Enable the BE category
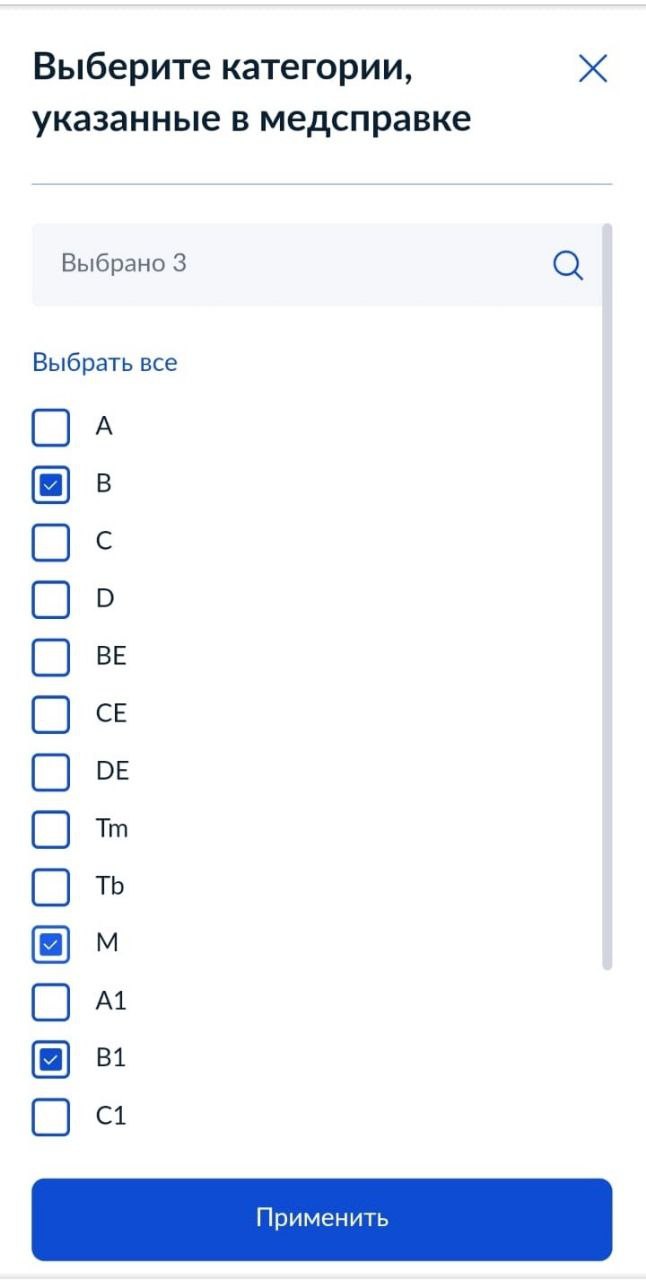646x1280 pixels. coord(51,658)
